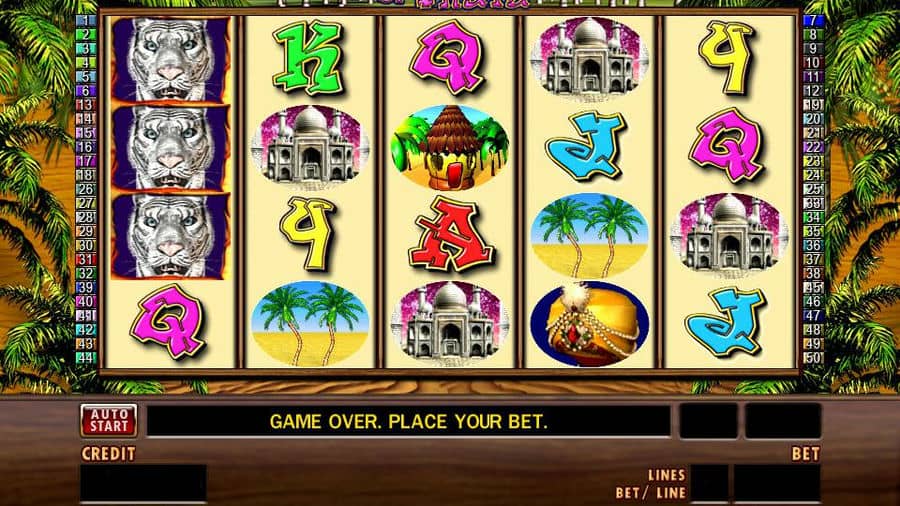The height and width of the screenshot is (506, 900).
Task: Click the yellow 9 symbol on reel five
Action: coord(727,57)
